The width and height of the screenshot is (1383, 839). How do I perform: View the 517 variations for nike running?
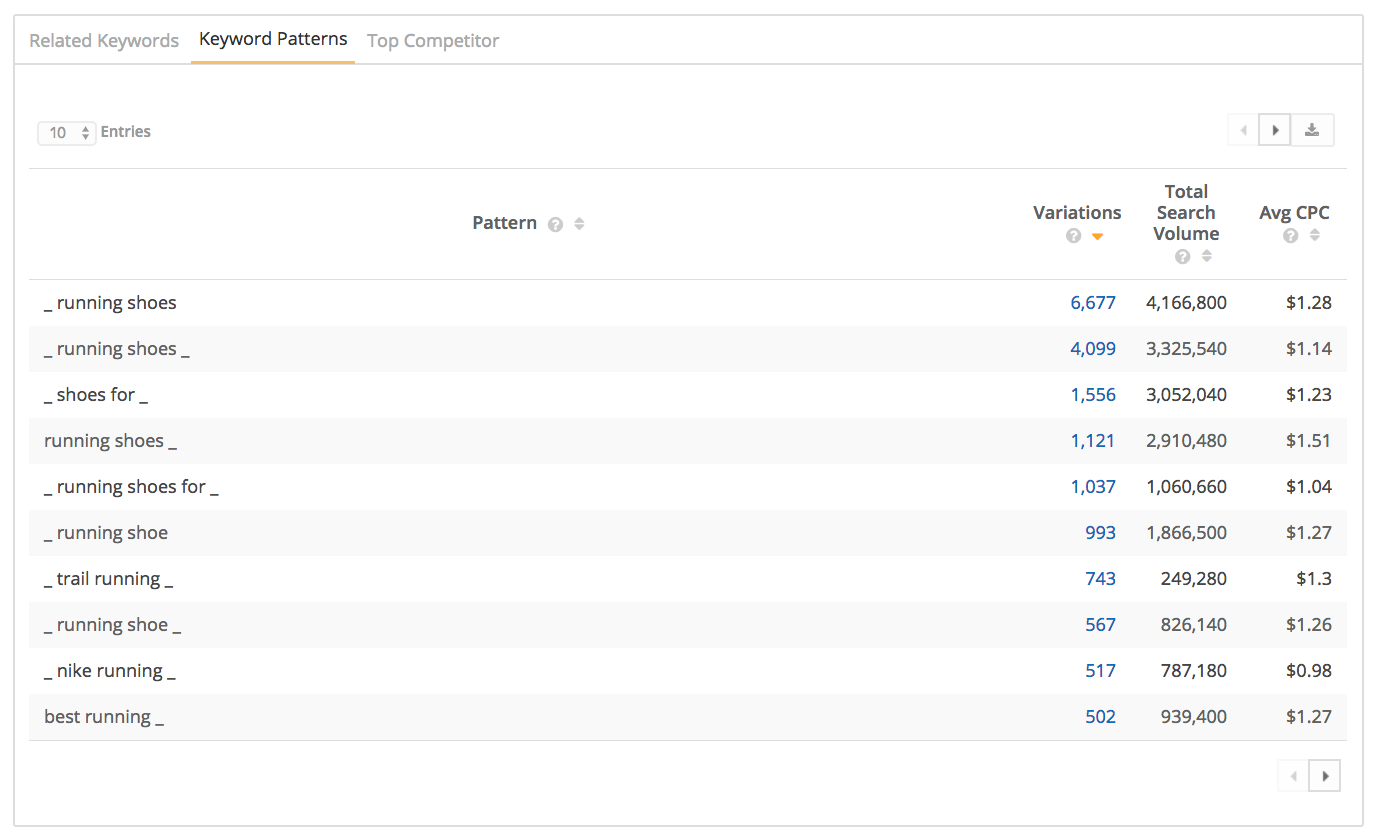tap(1100, 671)
